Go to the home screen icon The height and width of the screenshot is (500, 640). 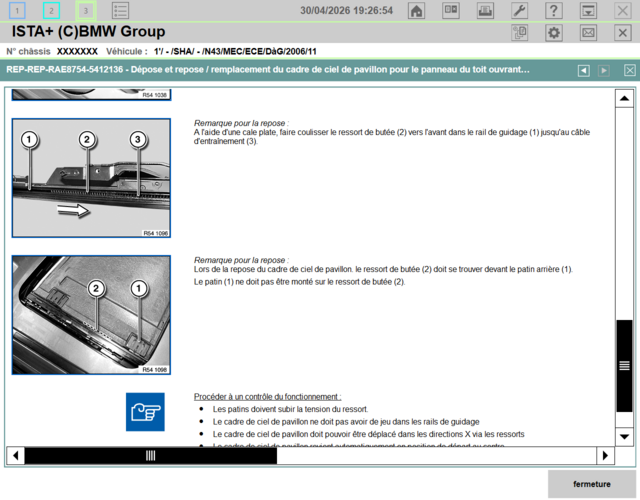tap(416, 11)
